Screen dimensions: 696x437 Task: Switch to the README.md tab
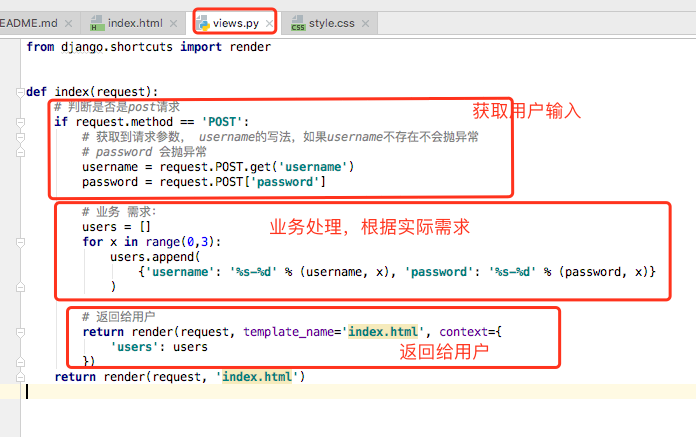(x=28, y=23)
